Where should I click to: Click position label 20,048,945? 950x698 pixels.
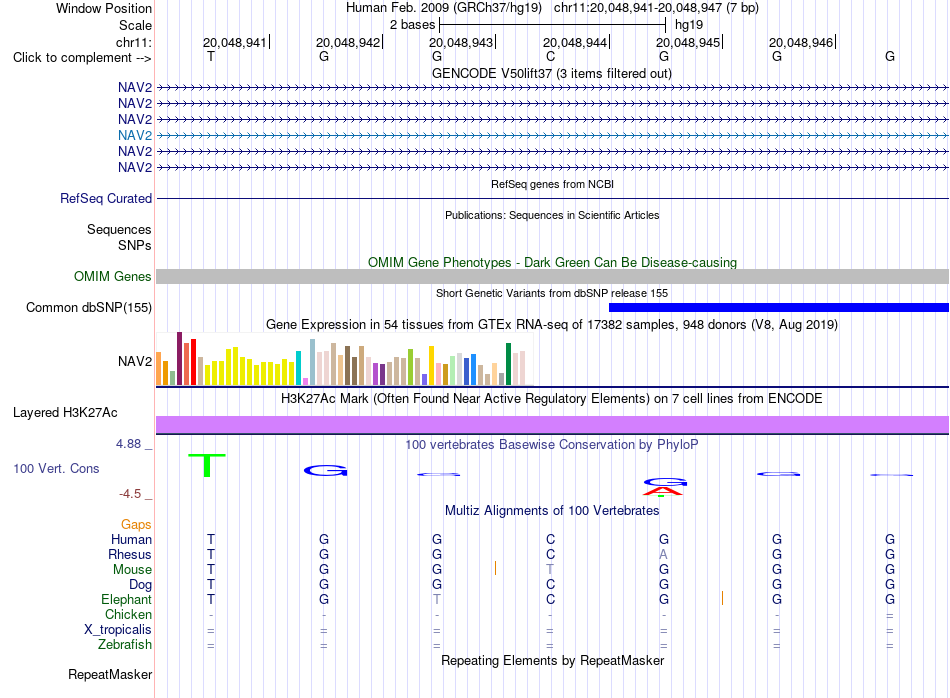688,42
